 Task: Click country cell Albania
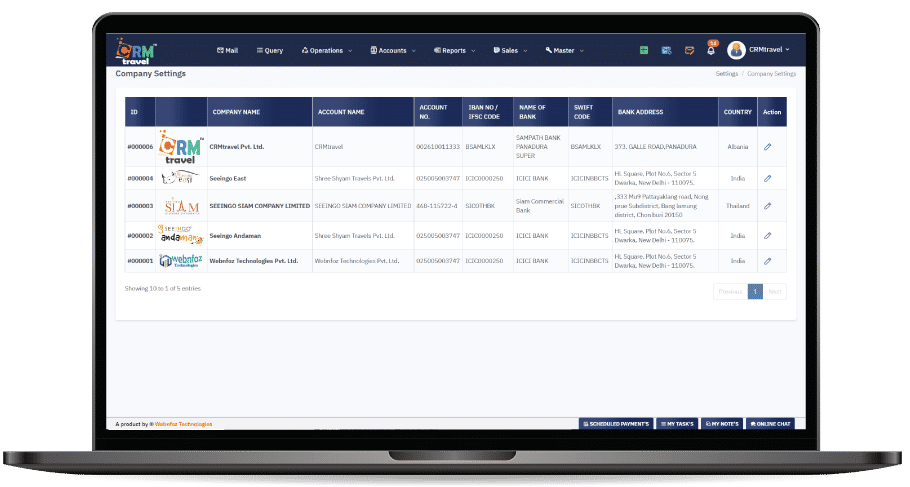point(738,147)
